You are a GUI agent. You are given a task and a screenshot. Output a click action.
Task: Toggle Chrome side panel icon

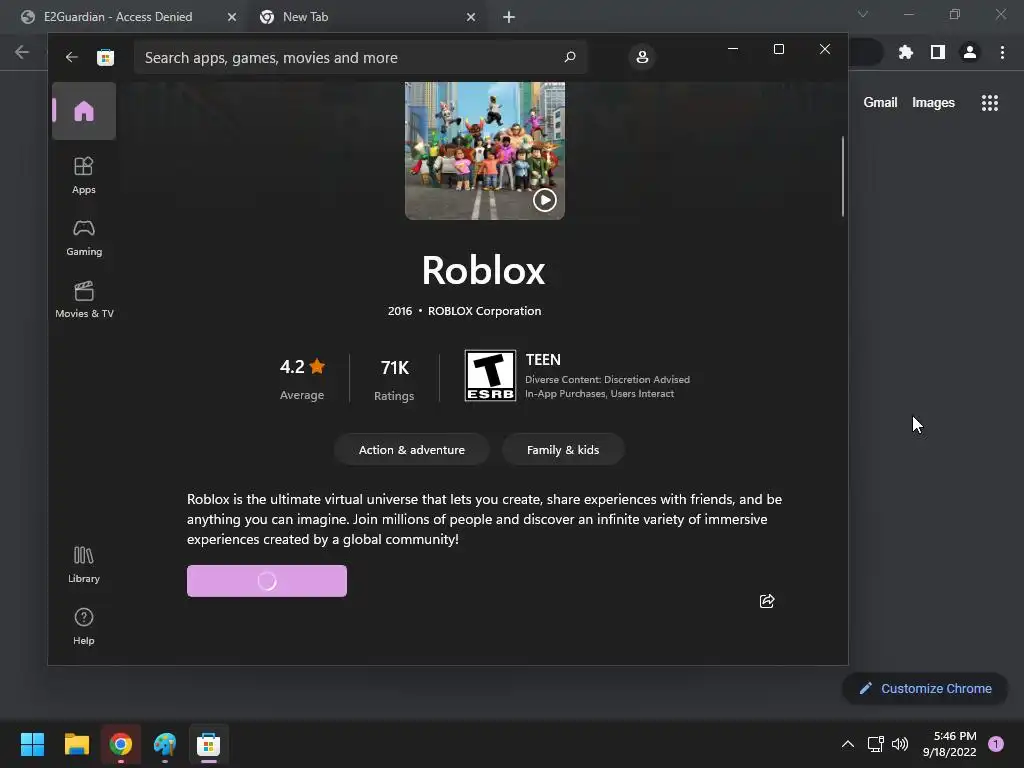click(x=938, y=52)
